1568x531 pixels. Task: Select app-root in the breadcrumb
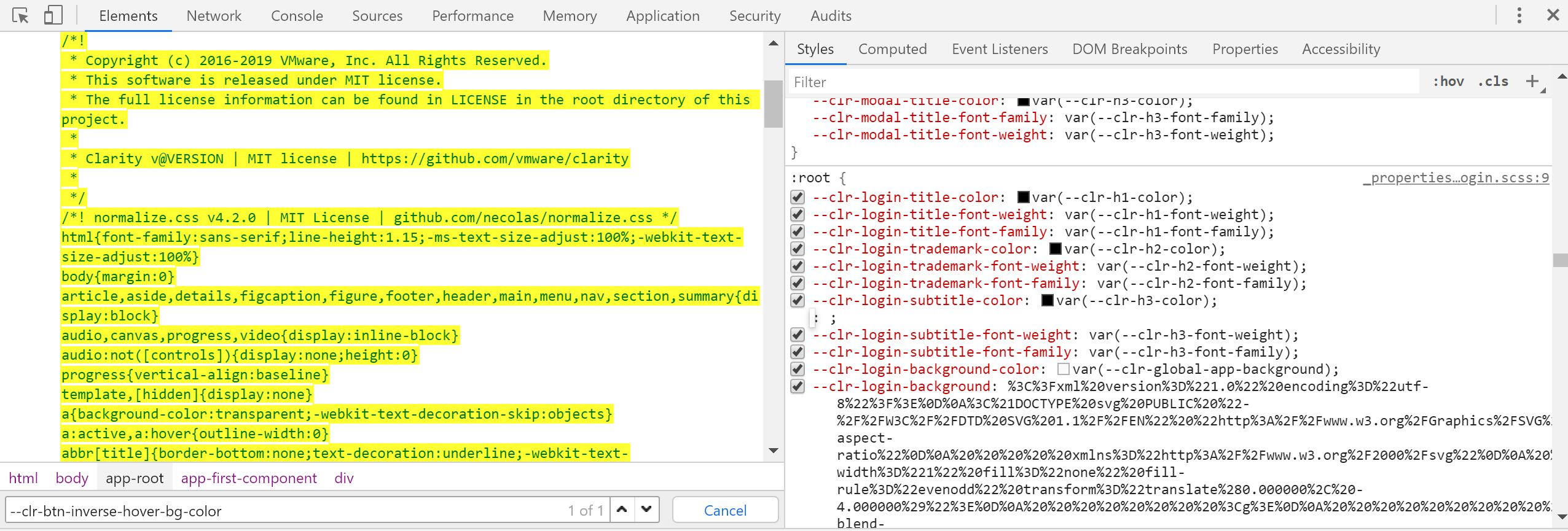pos(135,478)
